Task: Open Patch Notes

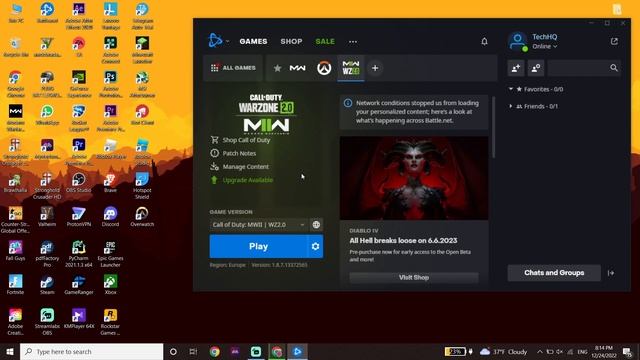Action: coord(233,153)
